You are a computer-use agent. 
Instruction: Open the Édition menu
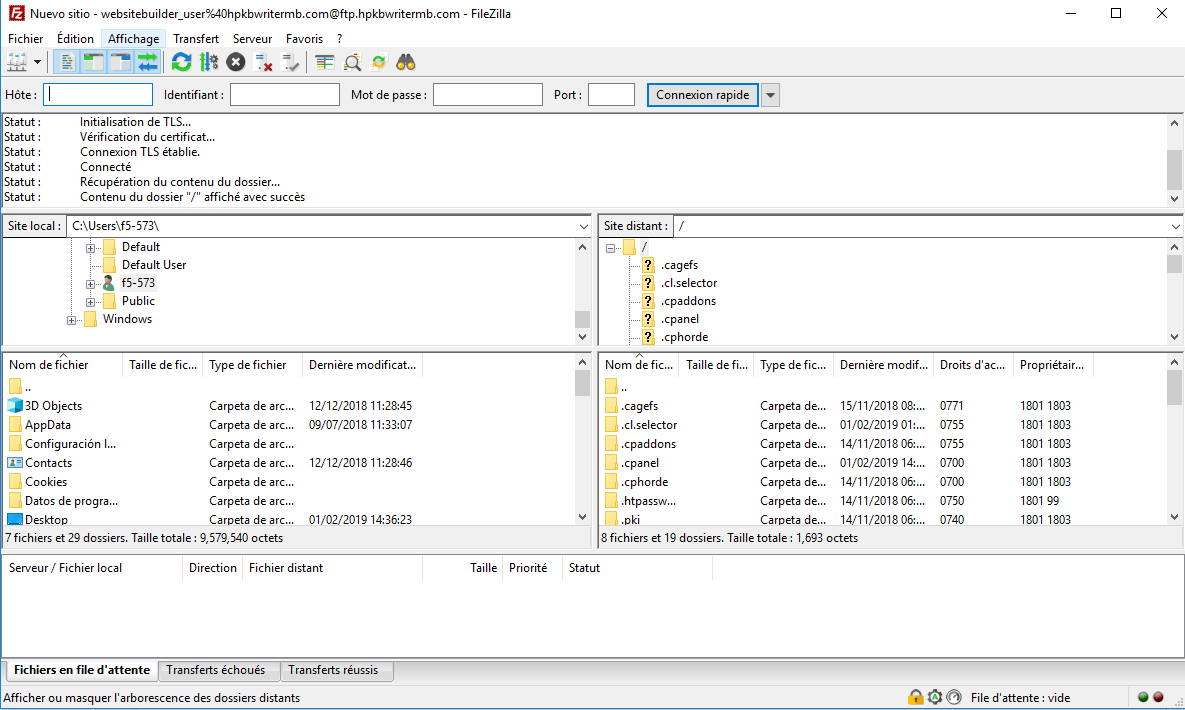click(76, 39)
